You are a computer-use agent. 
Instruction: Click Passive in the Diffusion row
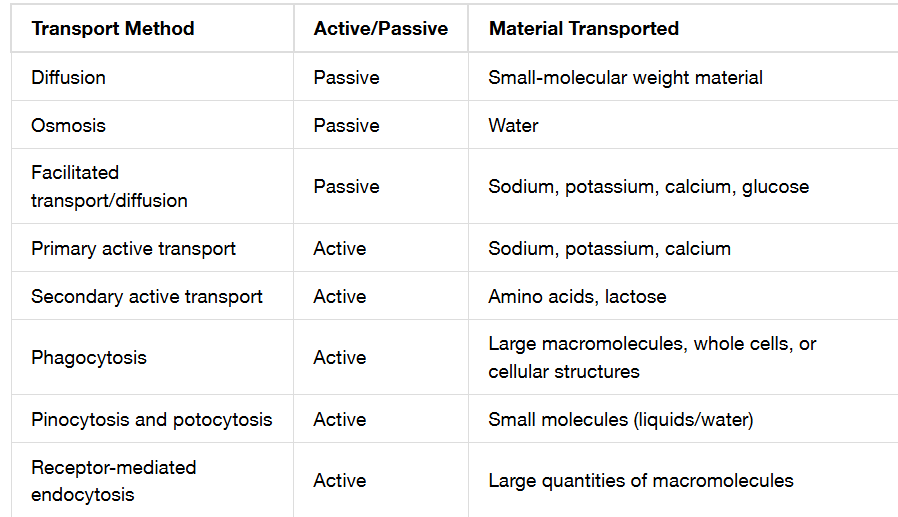click(x=346, y=77)
